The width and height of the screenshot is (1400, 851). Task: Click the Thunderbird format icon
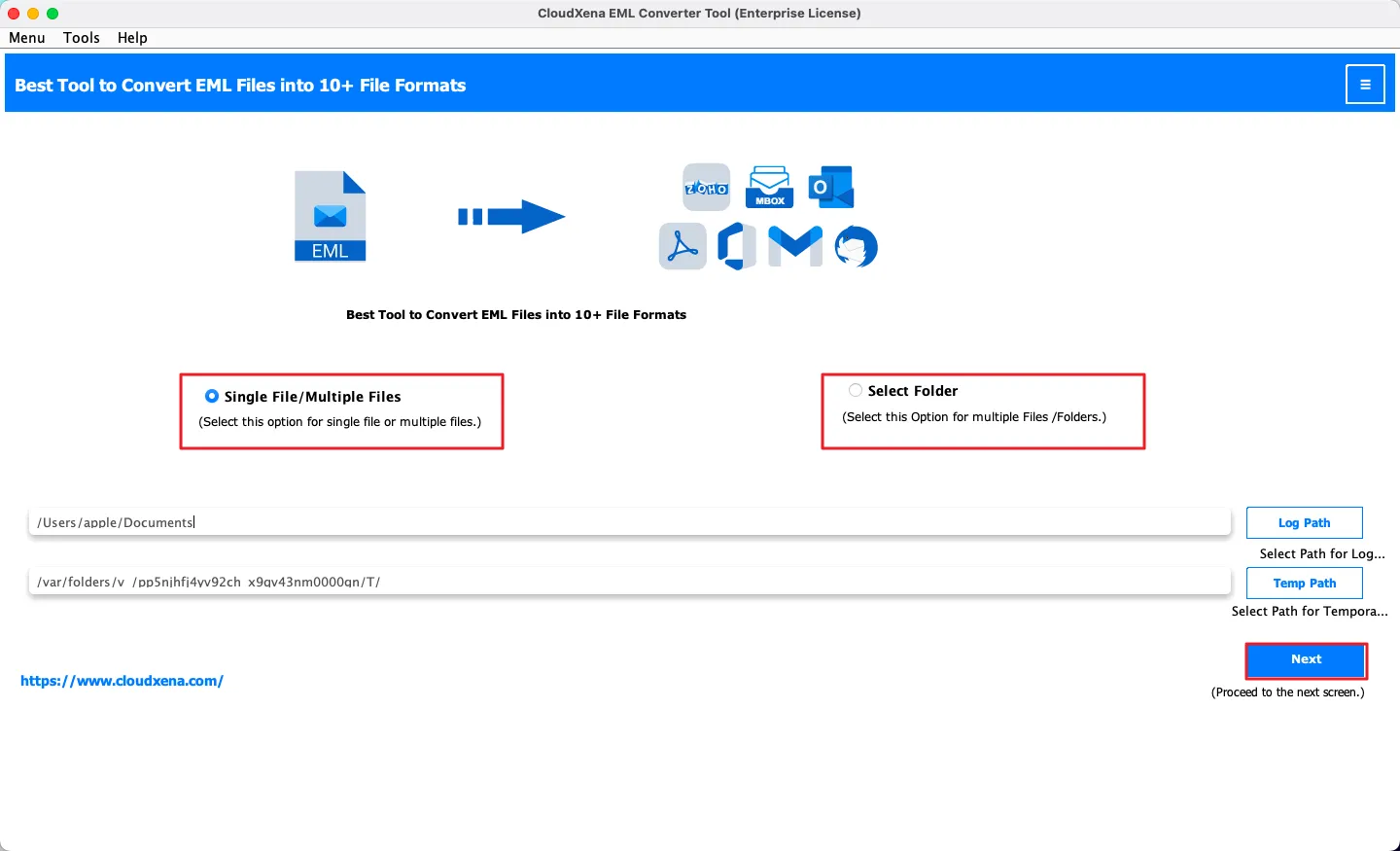856,246
